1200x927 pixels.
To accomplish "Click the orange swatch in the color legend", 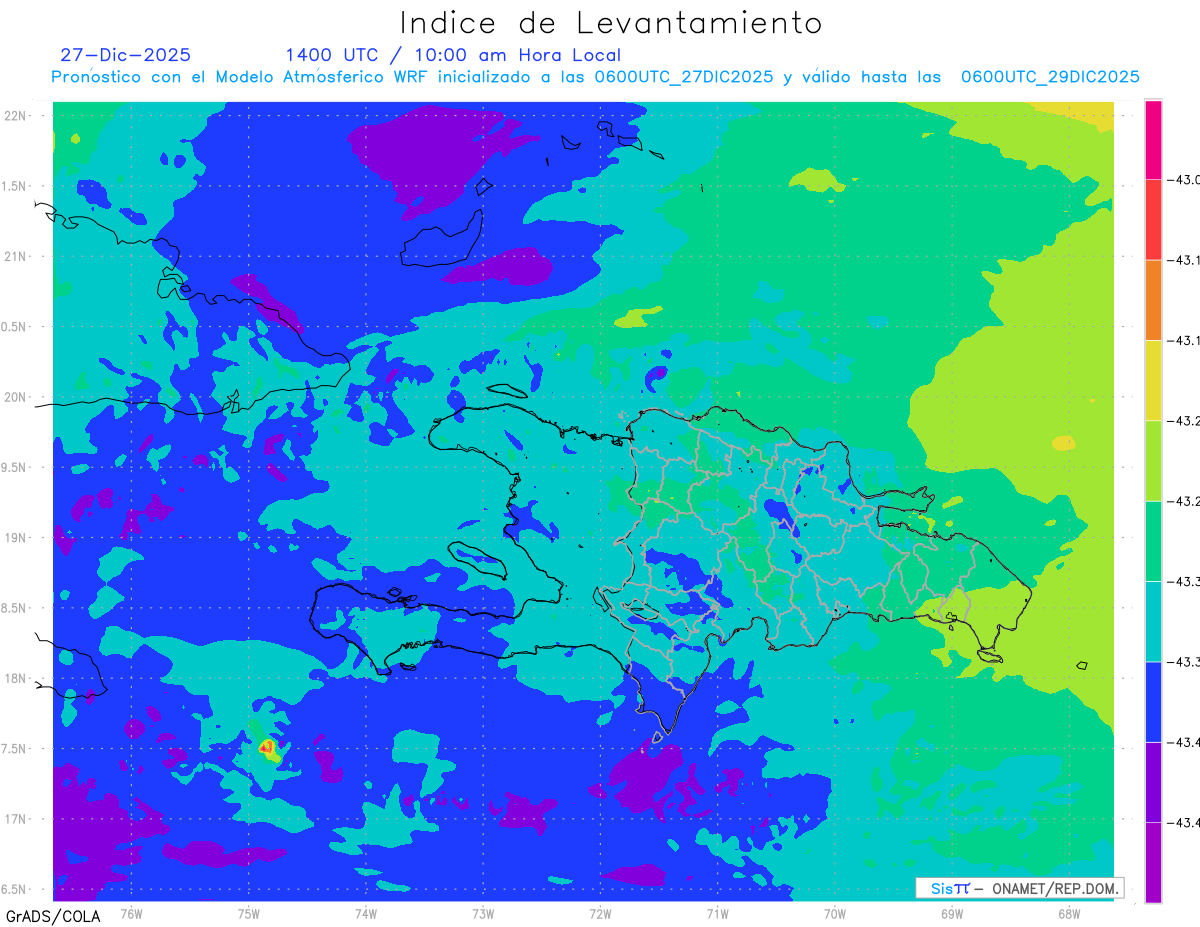I will point(1153,300).
